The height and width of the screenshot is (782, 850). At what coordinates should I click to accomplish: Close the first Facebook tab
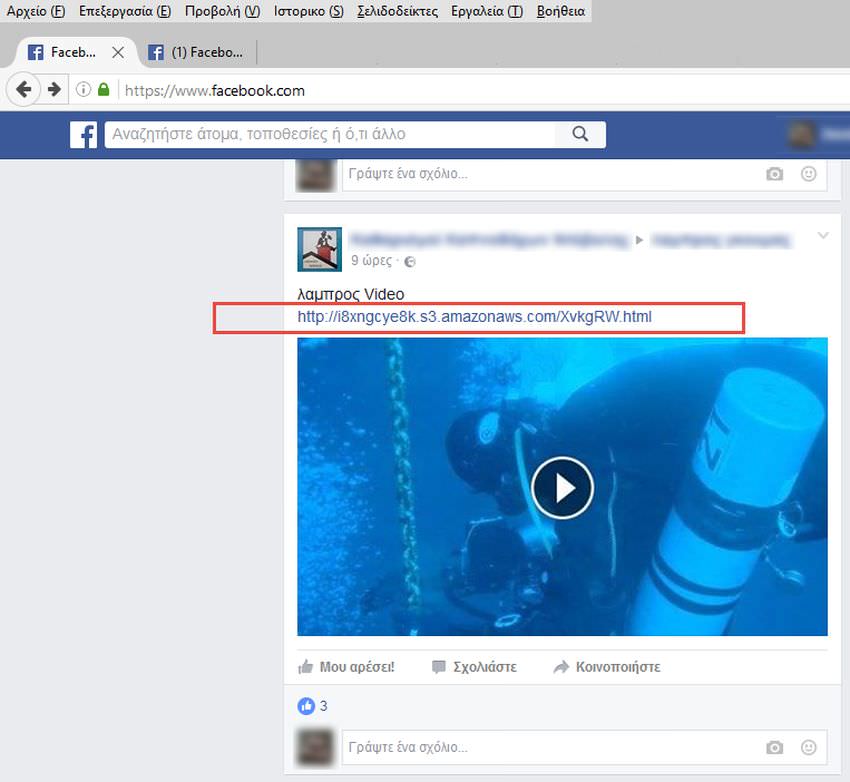[119, 52]
